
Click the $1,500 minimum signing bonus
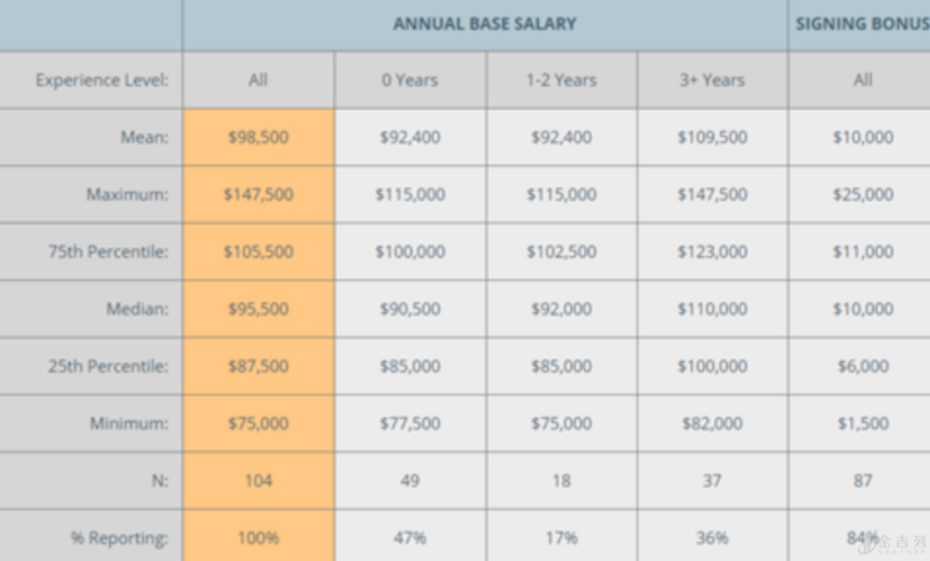point(863,423)
